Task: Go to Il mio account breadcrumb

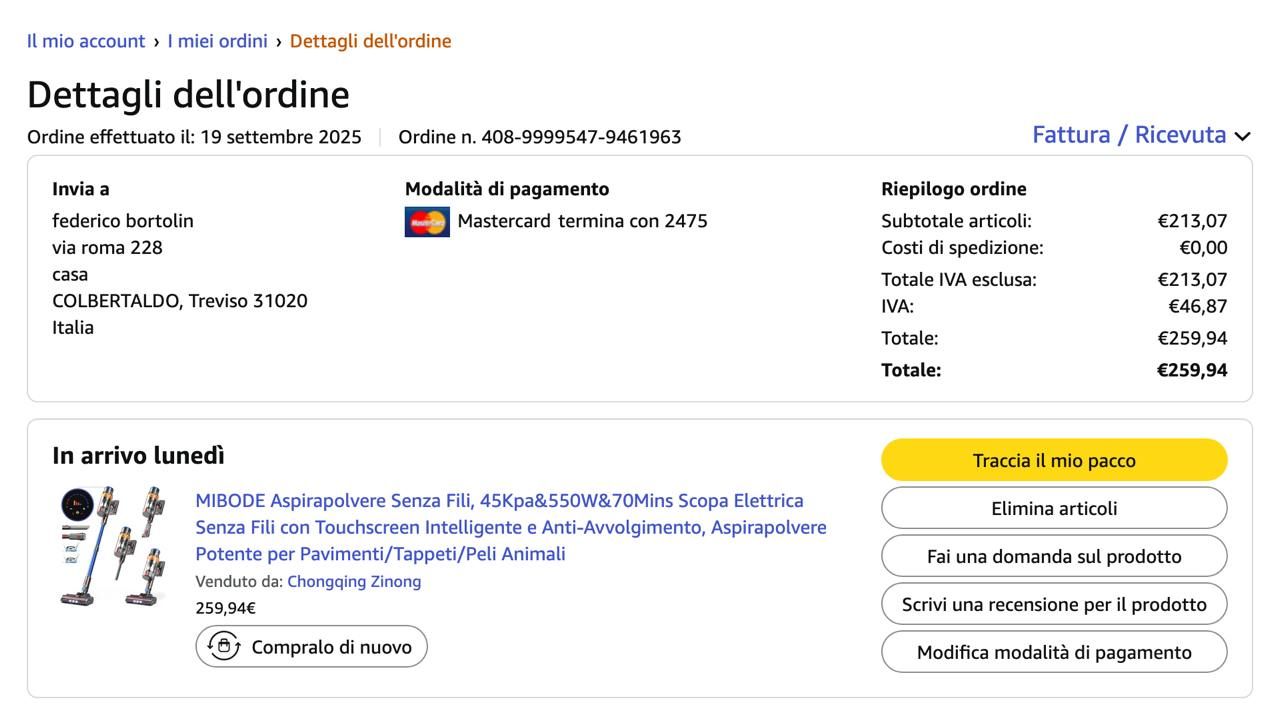Action: 86,41
